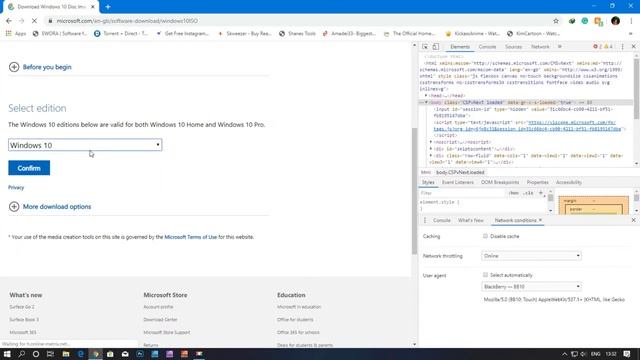Open the Edge browser taskbar icon
This screenshot has width=640, height=360.
pos(80,354)
